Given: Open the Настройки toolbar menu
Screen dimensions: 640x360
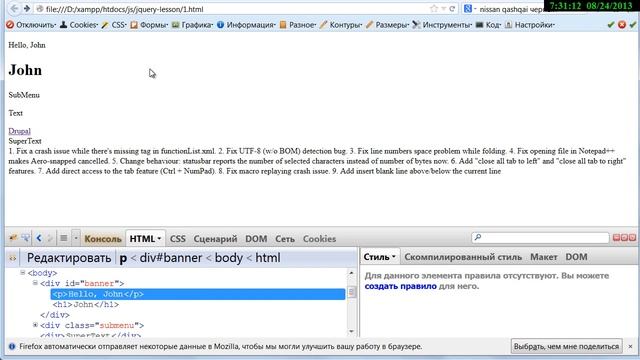Looking at the screenshot, I should (530, 25).
